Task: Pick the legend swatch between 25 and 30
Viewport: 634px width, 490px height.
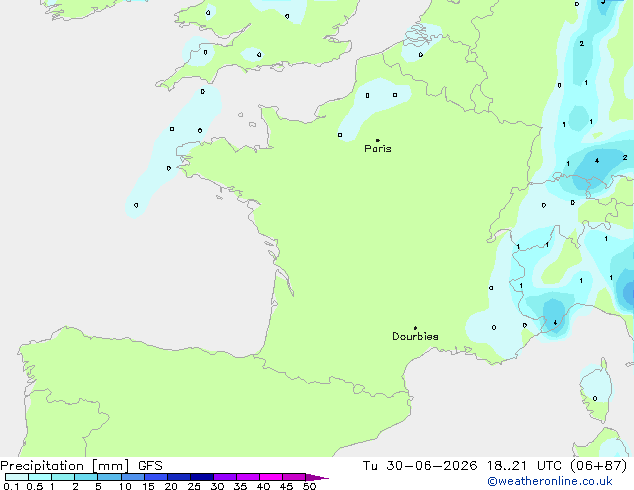Action: 202,477
